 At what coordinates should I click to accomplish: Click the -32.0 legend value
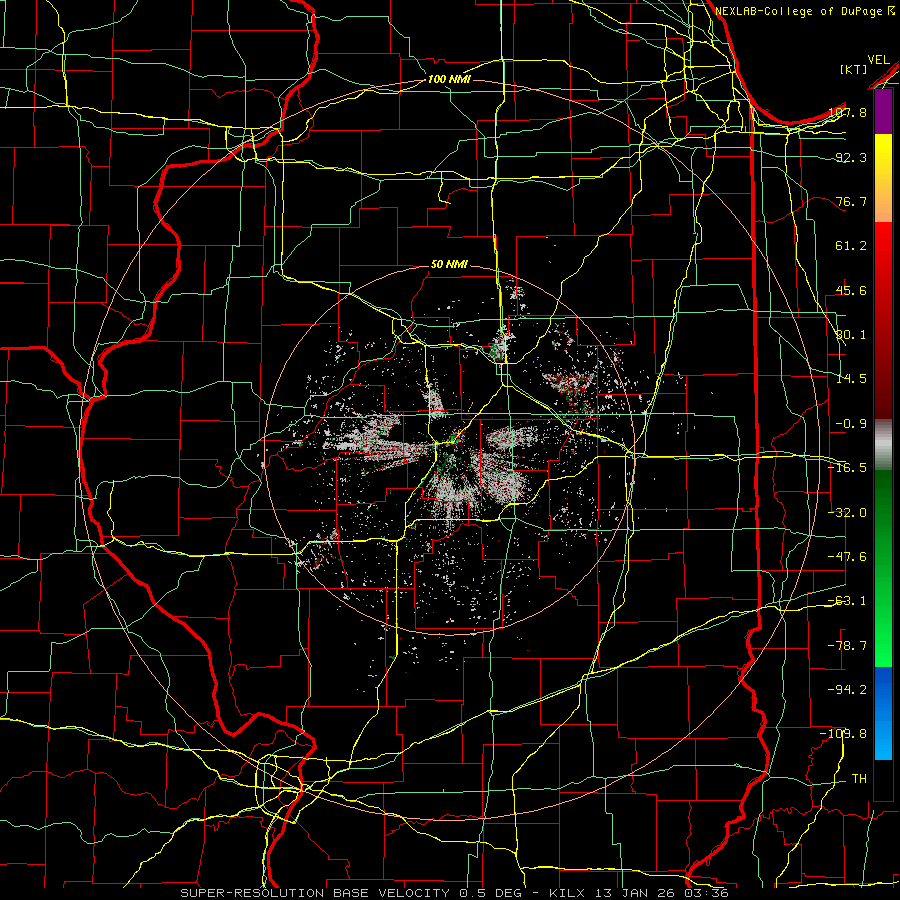pyautogui.click(x=848, y=513)
